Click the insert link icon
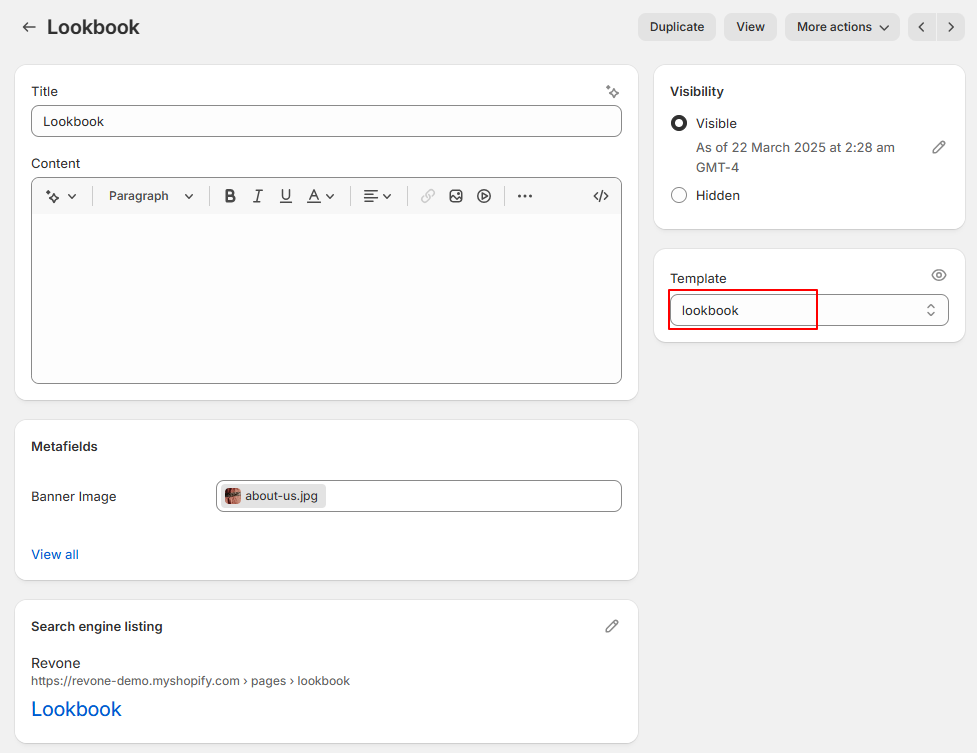Viewport: 977px width, 753px height. tap(428, 196)
